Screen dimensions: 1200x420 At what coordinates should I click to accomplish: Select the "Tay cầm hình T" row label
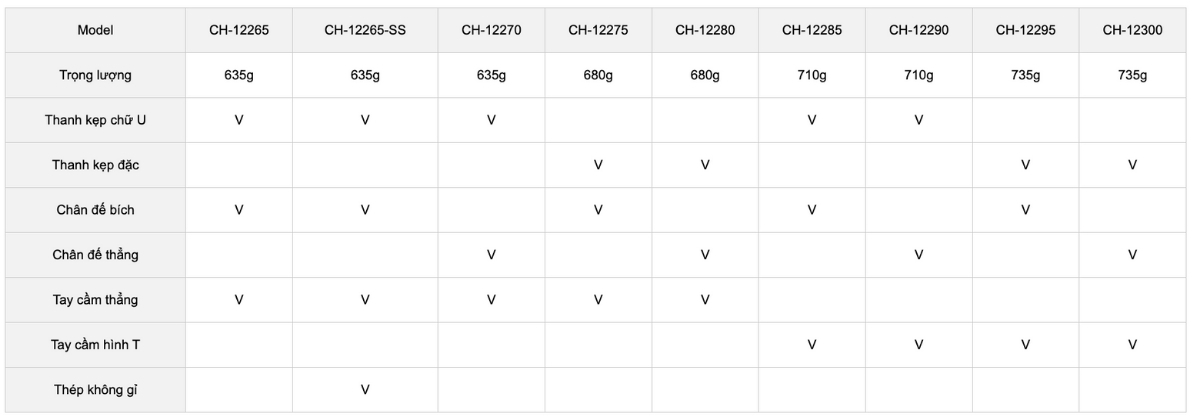pyautogui.click(x=95, y=345)
